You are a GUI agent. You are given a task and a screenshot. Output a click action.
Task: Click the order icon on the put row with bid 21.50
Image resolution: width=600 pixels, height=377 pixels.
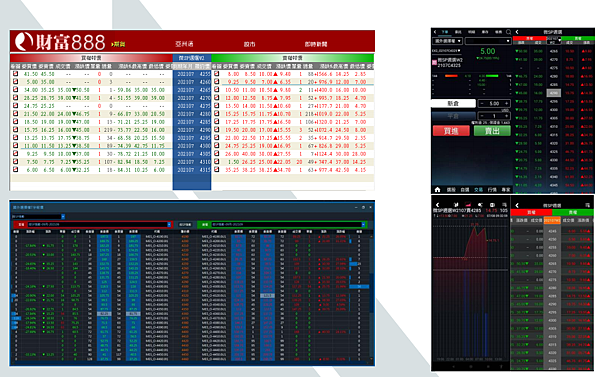tap(16, 114)
